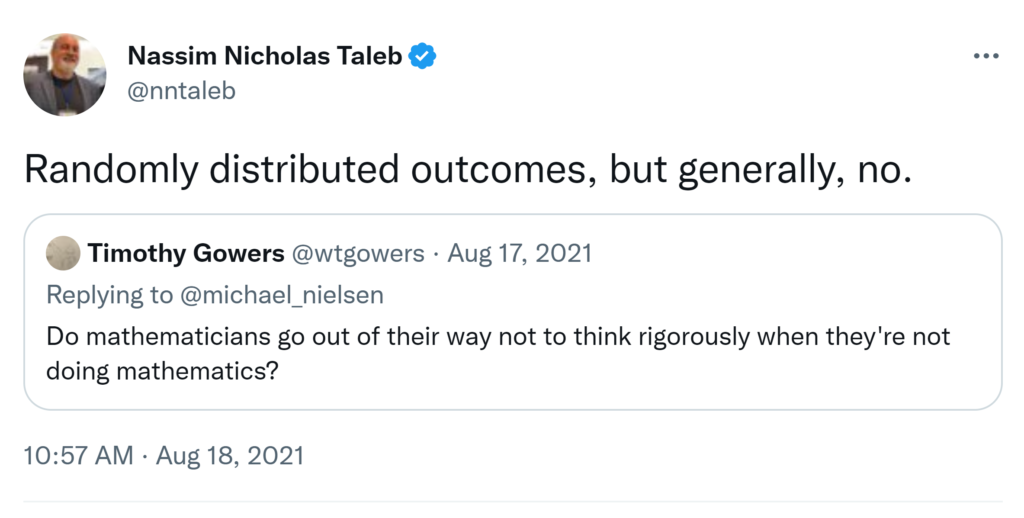Click the word "rigorously" in quoted tweet
The width and height of the screenshot is (1024, 518).
(x=687, y=336)
